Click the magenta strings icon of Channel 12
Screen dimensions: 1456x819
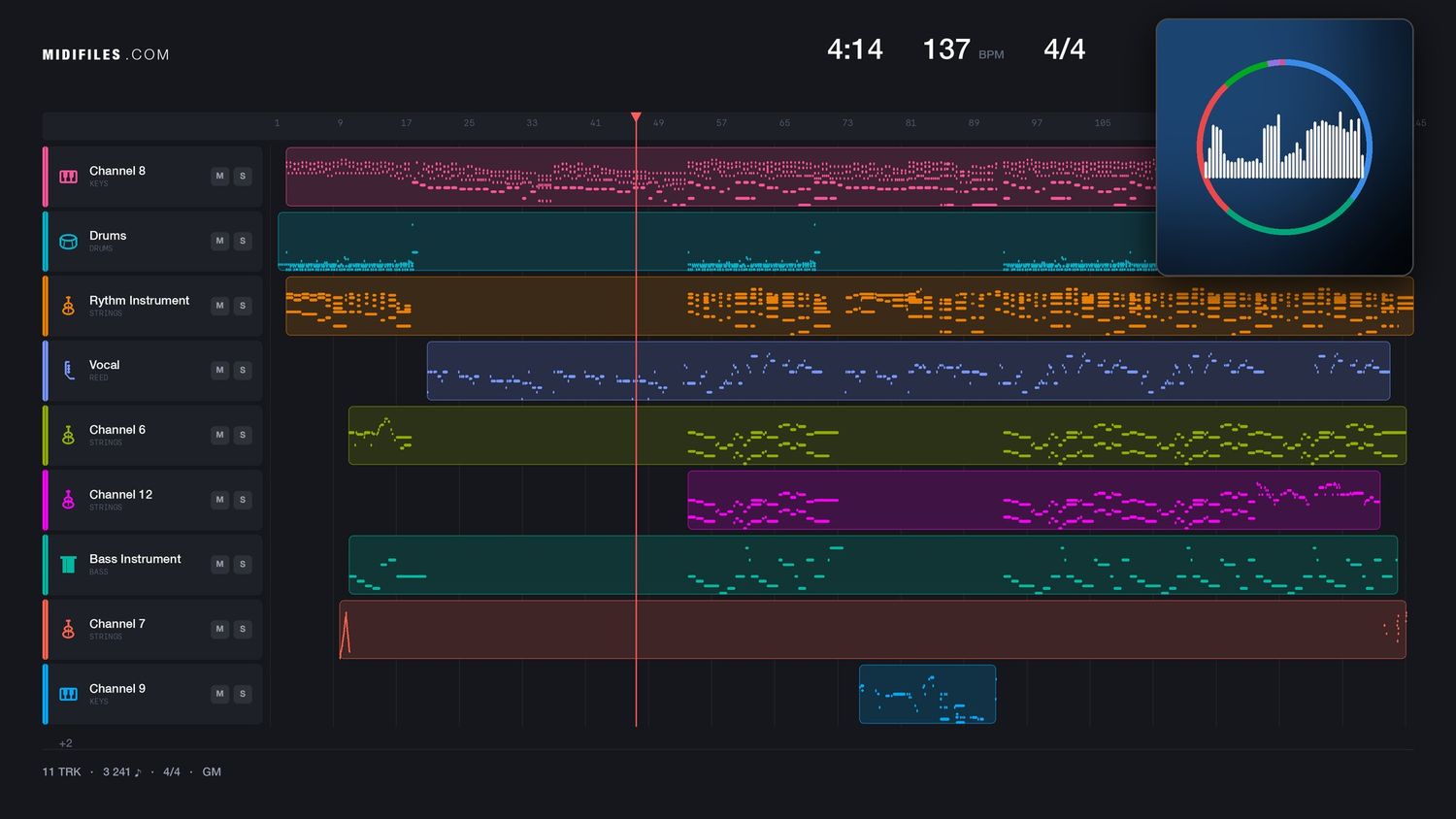coord(68,501)
